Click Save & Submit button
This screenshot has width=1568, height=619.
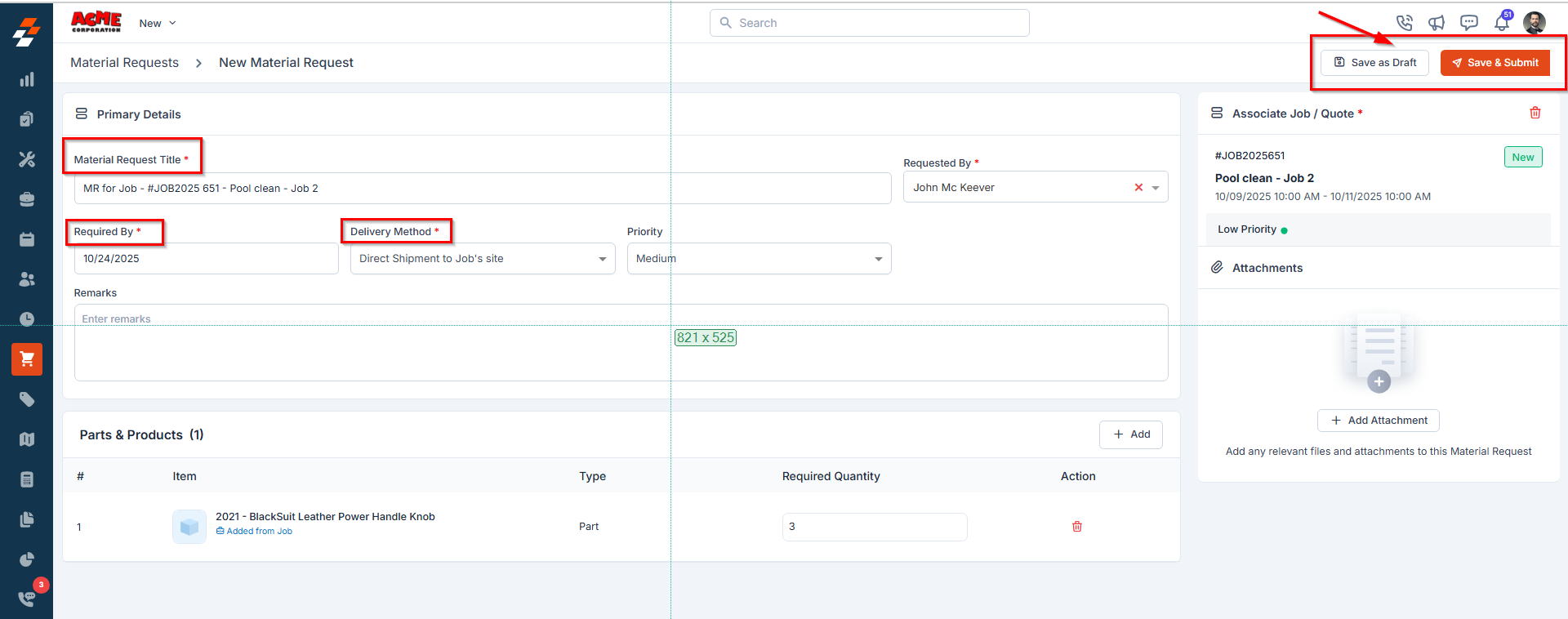pyautogui.click(x=1494, y=63)
